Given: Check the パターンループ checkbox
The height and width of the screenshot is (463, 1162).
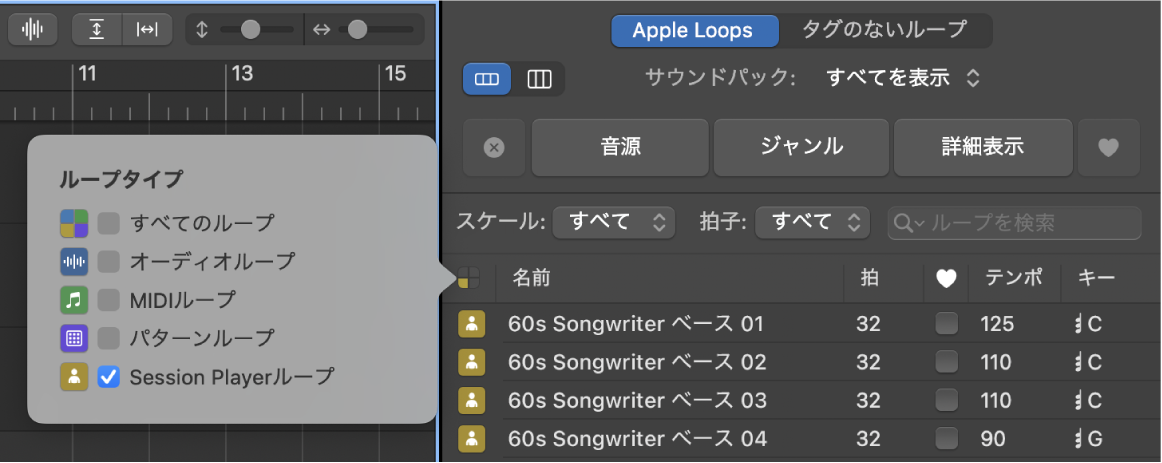Looking at the screenshot, I should 109,339.
